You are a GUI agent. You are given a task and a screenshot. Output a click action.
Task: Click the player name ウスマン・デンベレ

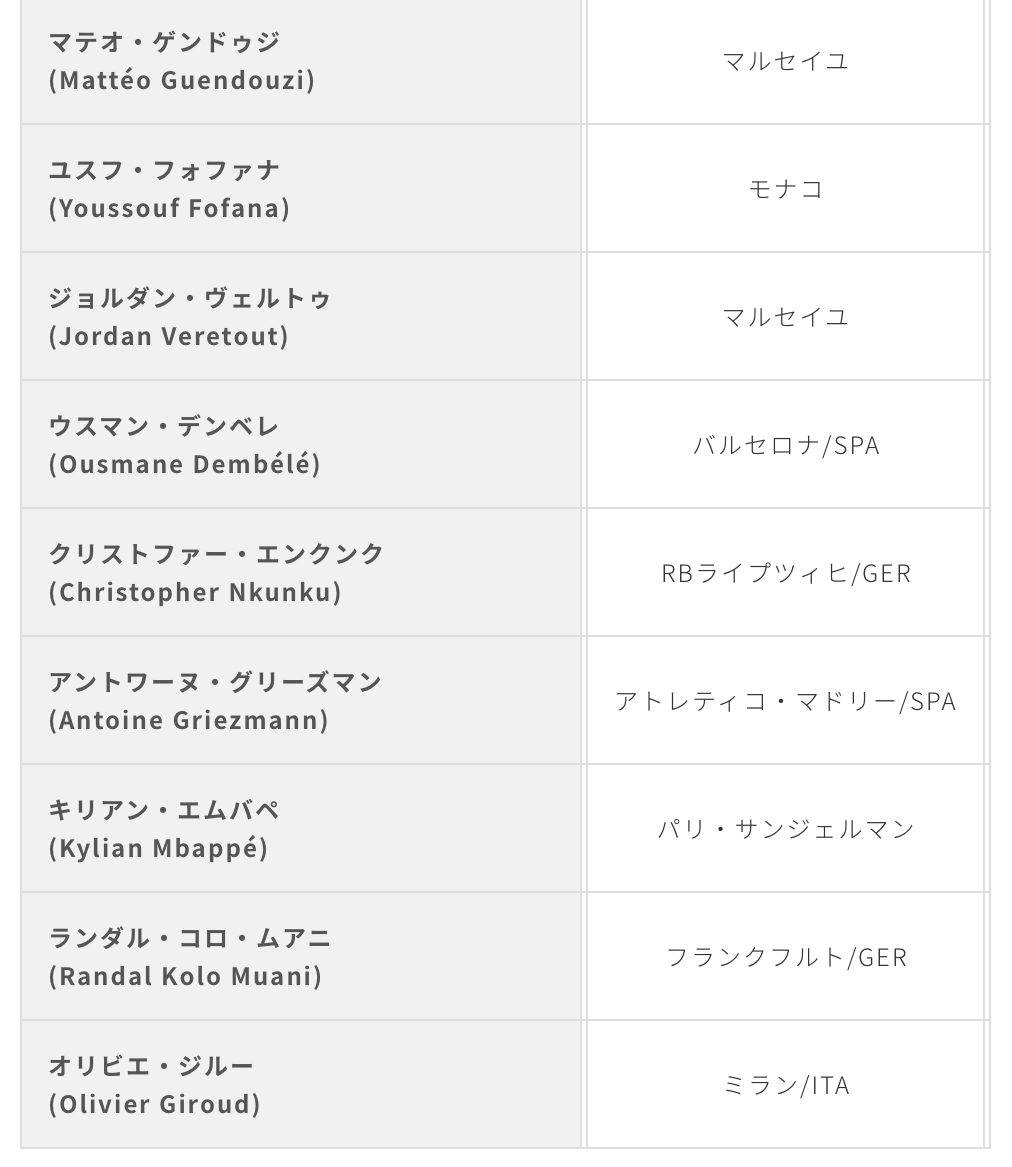coord(164,426)
